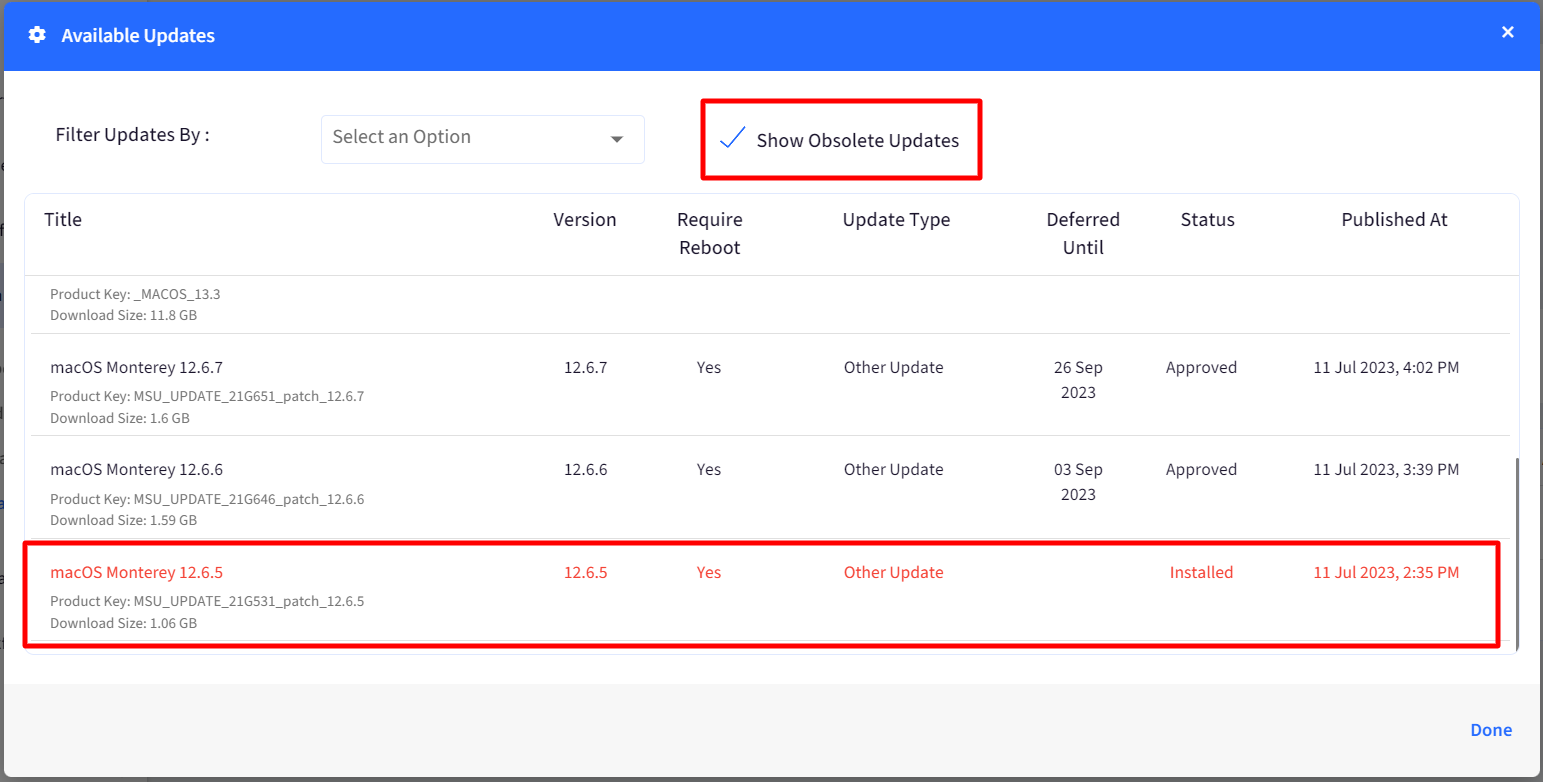The image size is (1543, 782).
Task: Click Product Key MSU_UPDATE_21G531_patch_12.6.5 text
Action: tap(207, 601)
